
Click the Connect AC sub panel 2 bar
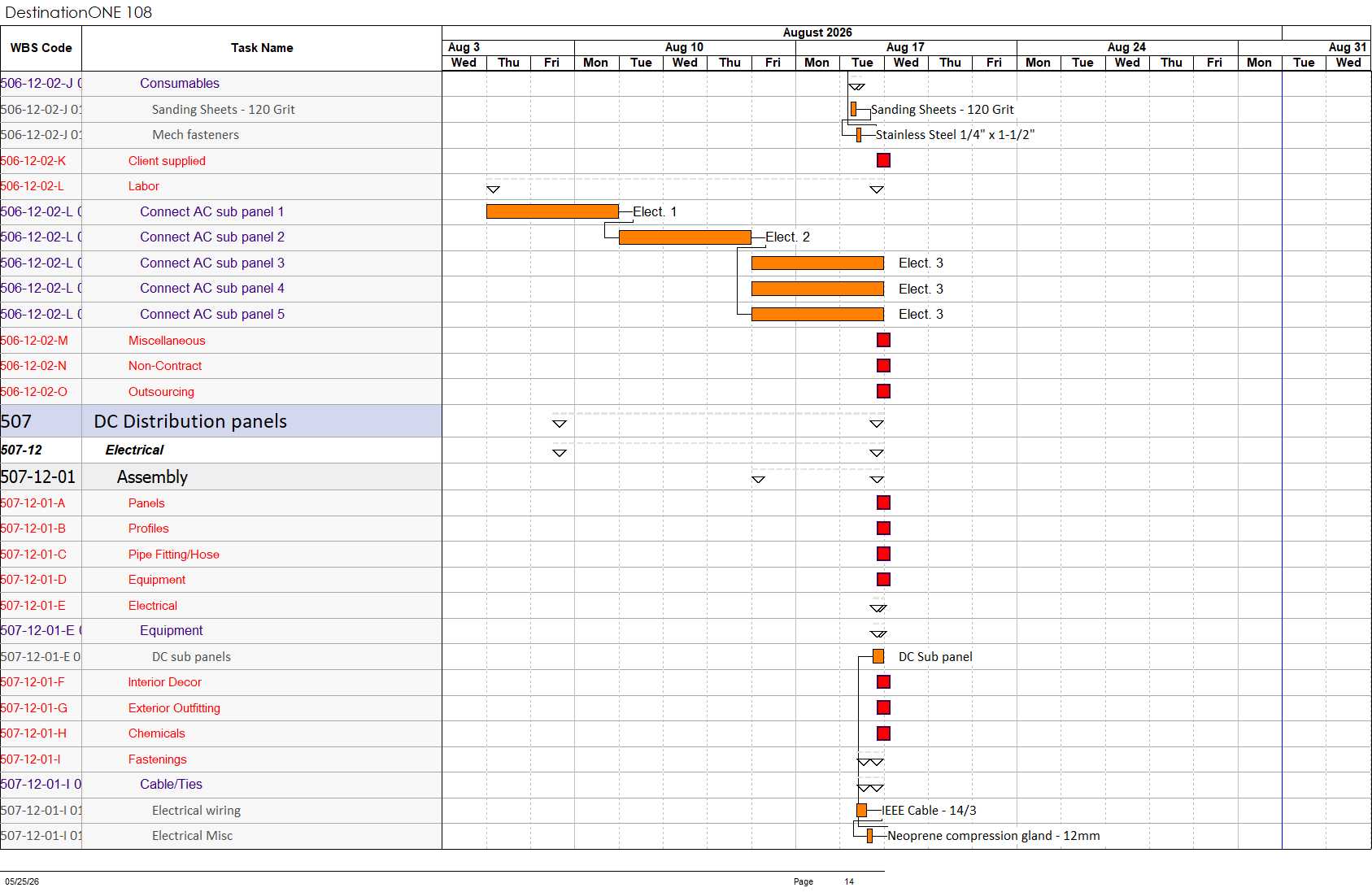point(685,237)
